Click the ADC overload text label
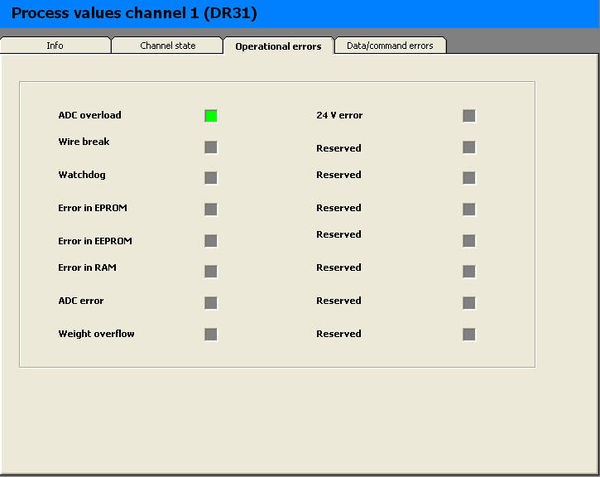This screenshot has width=600, height=477. (x=90, y=116)
